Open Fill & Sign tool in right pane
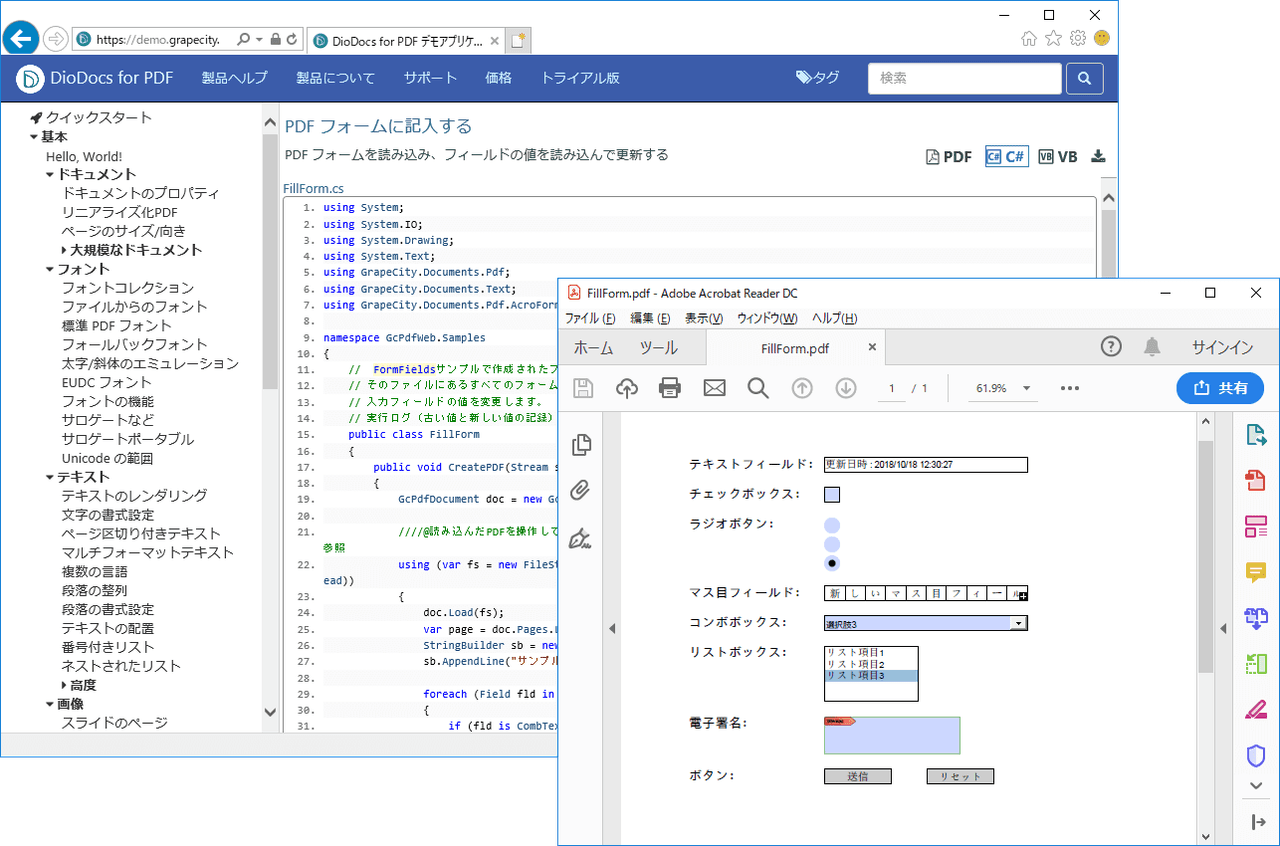 coord(1256,710)
